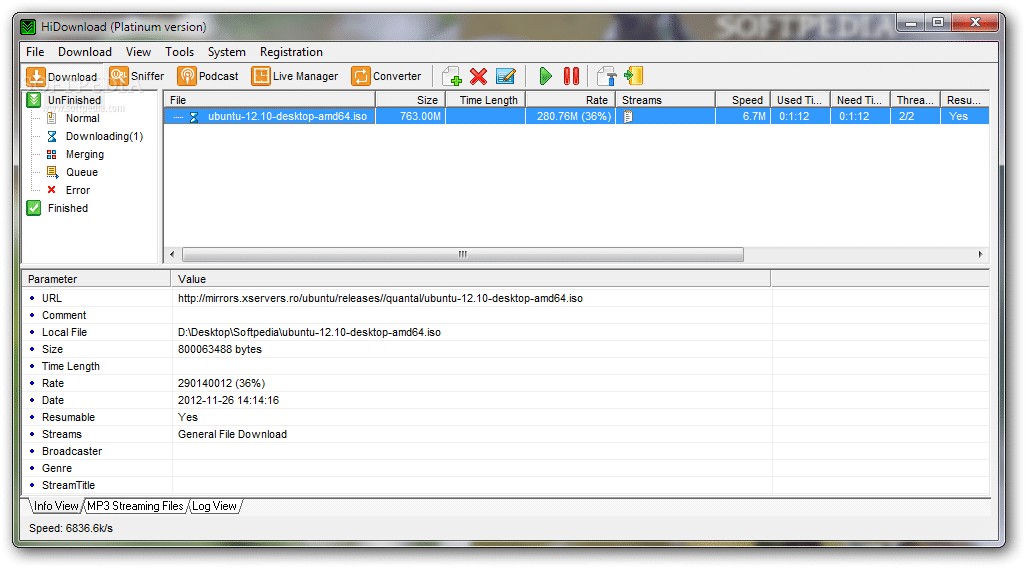Open the Sniffer tool
This screenshot has height=568, width=1026.
tap(137, 76)
